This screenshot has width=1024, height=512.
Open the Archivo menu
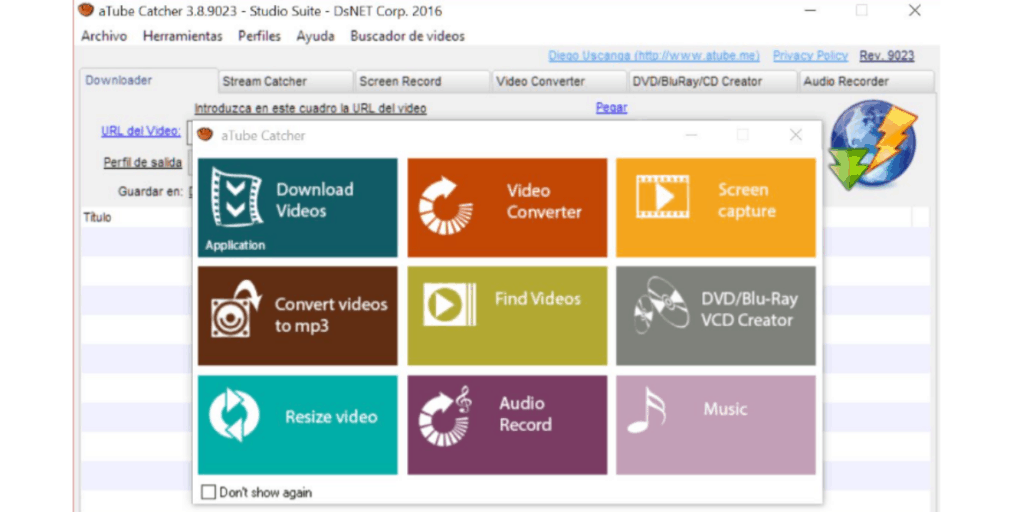point(104,37)
